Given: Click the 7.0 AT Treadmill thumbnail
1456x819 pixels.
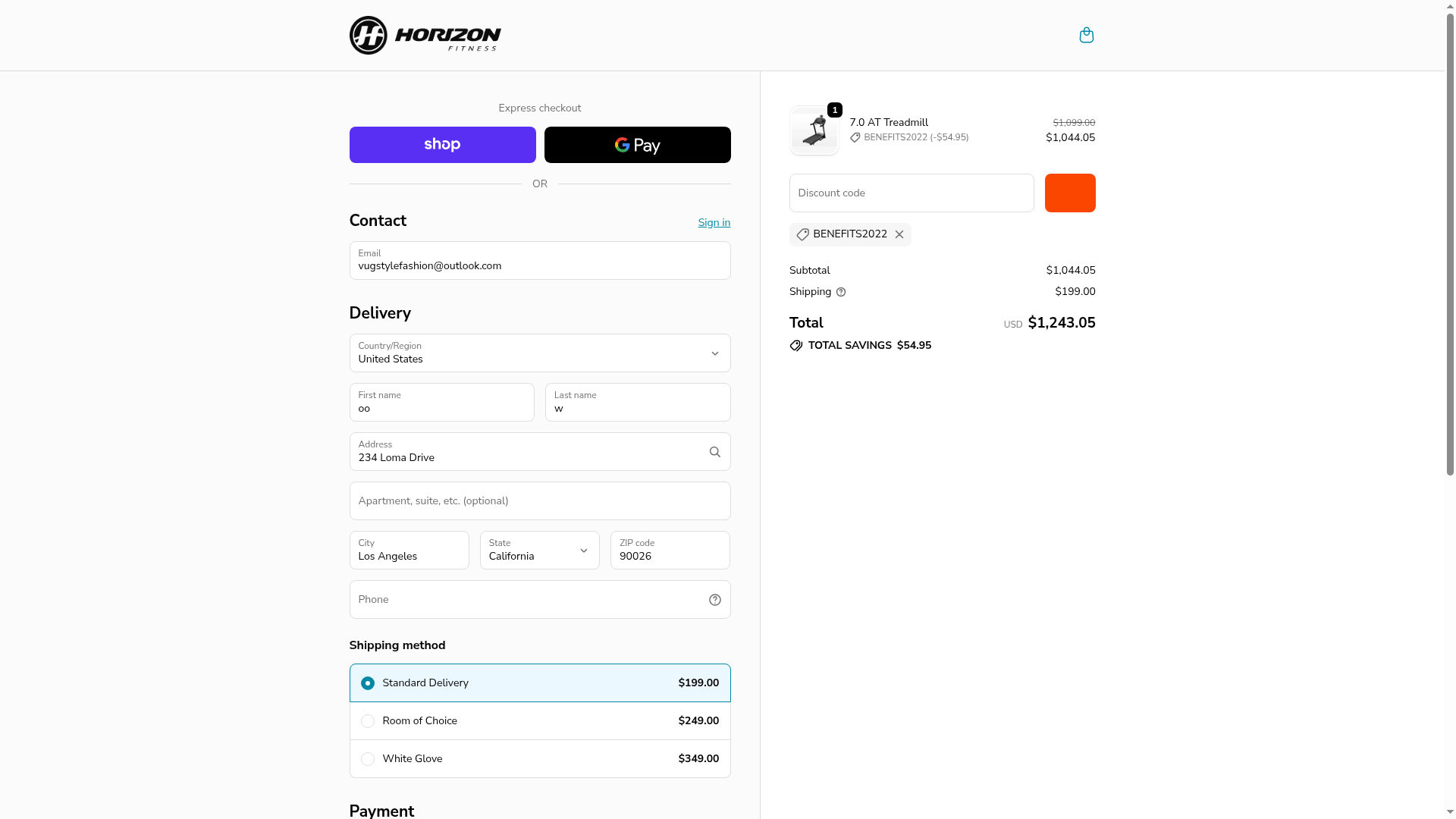Looking at the screenshot, I should (x=814, y=130).
